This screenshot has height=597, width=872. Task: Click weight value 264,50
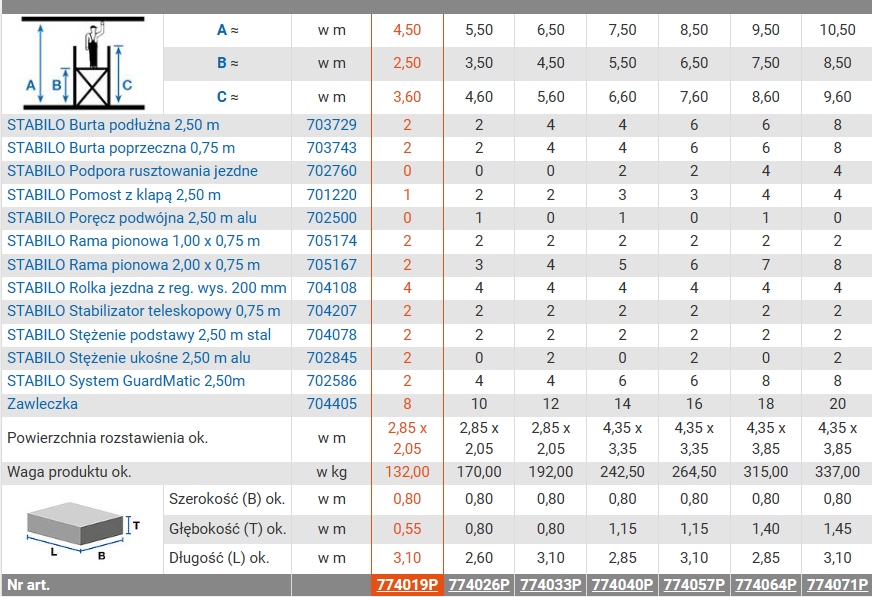tap(694, 472)
